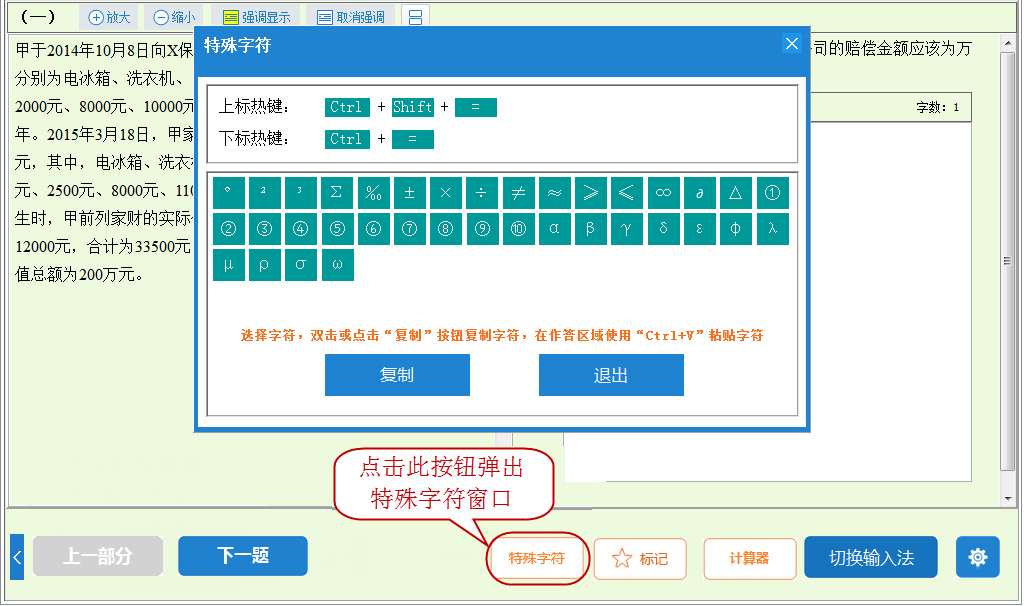
Task: Toggle 取消强调 to remove highlighting
Action: 351,16
